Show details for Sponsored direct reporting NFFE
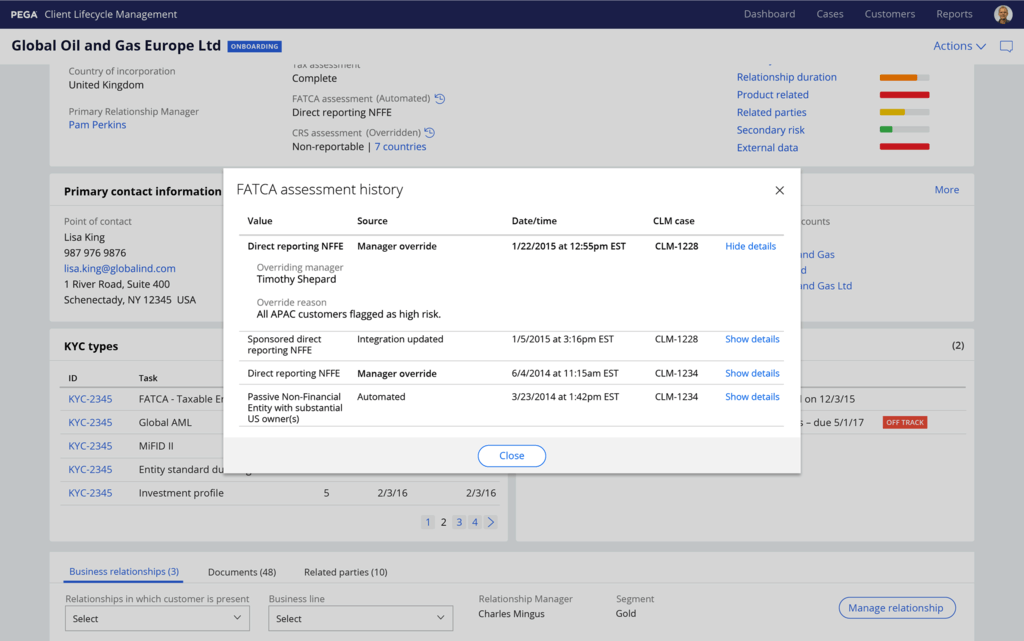 coord(752,339)
